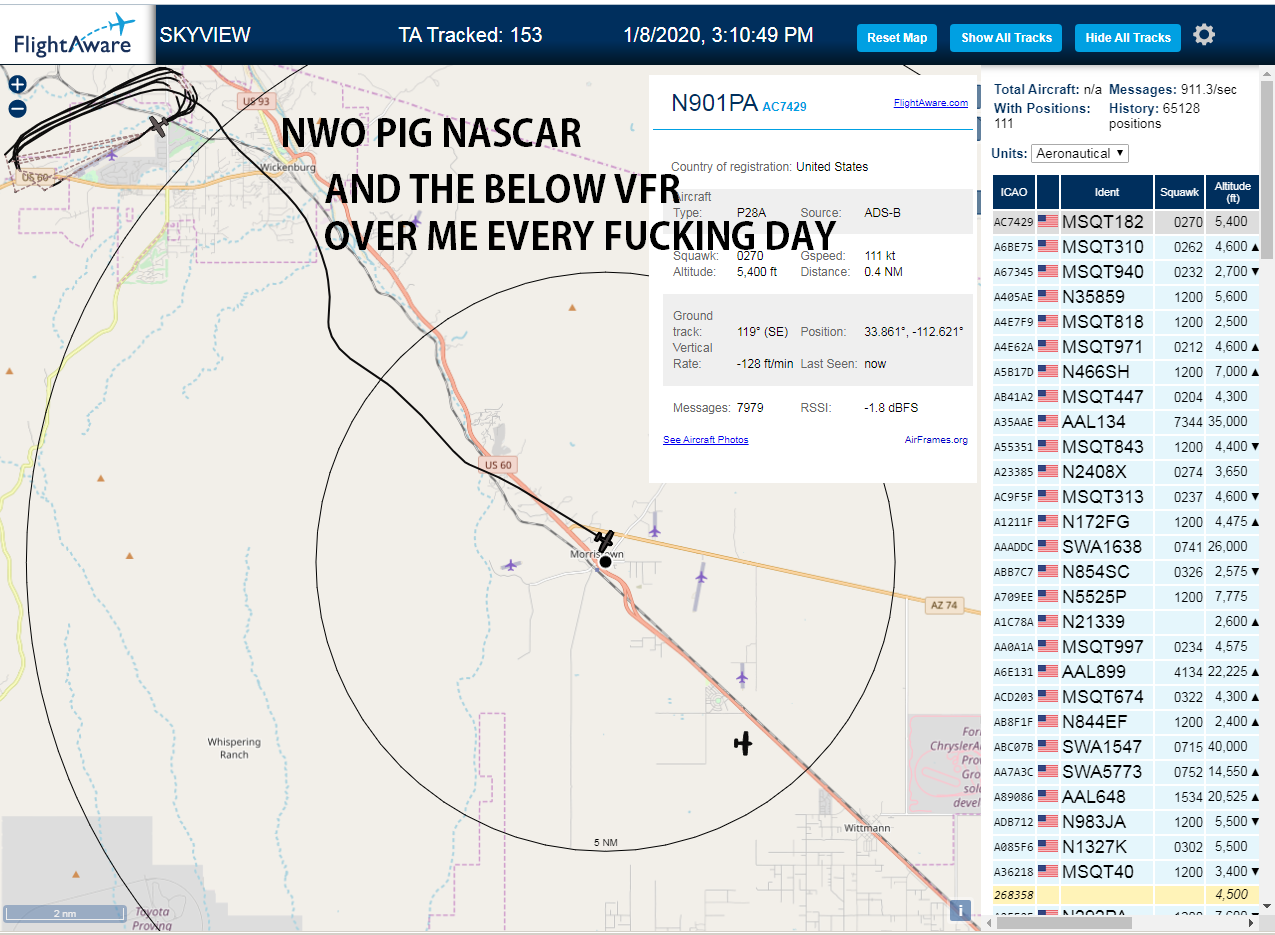Image resolution: width=1275 pixels, height=935 pixels.
Task: Select the MSQT313 row
Action: [x=1126, y=496]
